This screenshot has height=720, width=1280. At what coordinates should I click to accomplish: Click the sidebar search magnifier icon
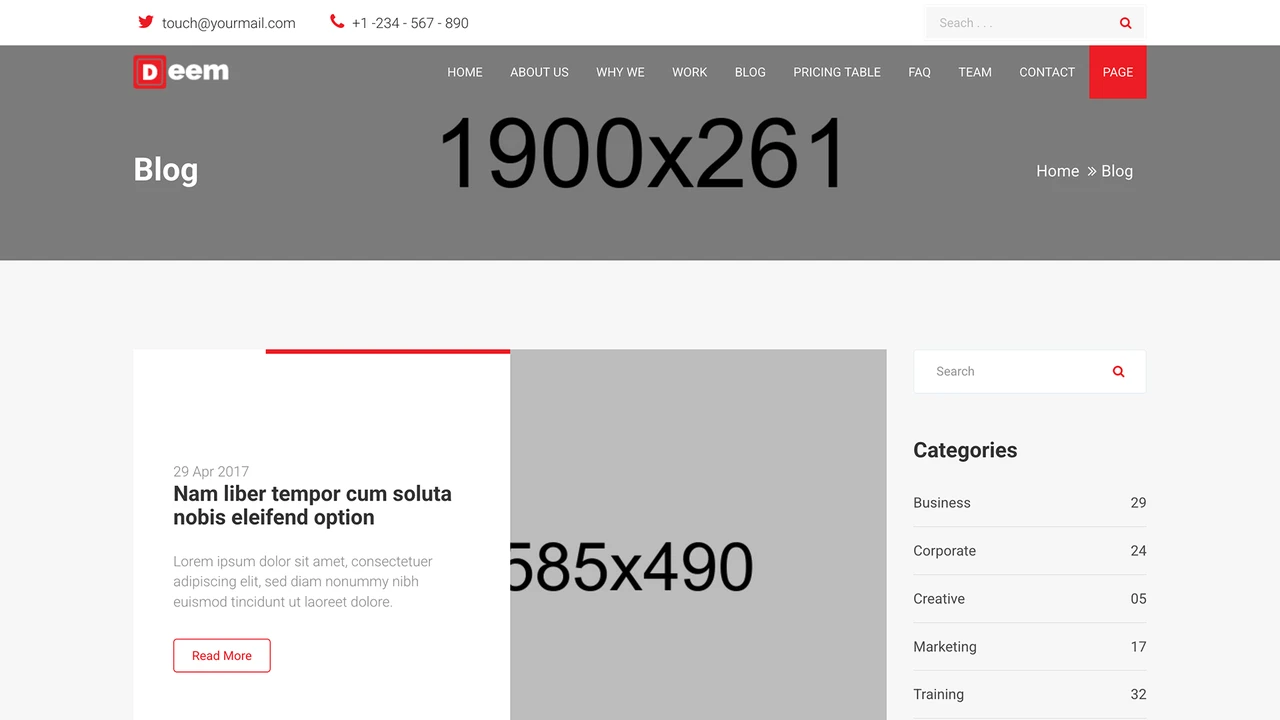coord(1118,371)
